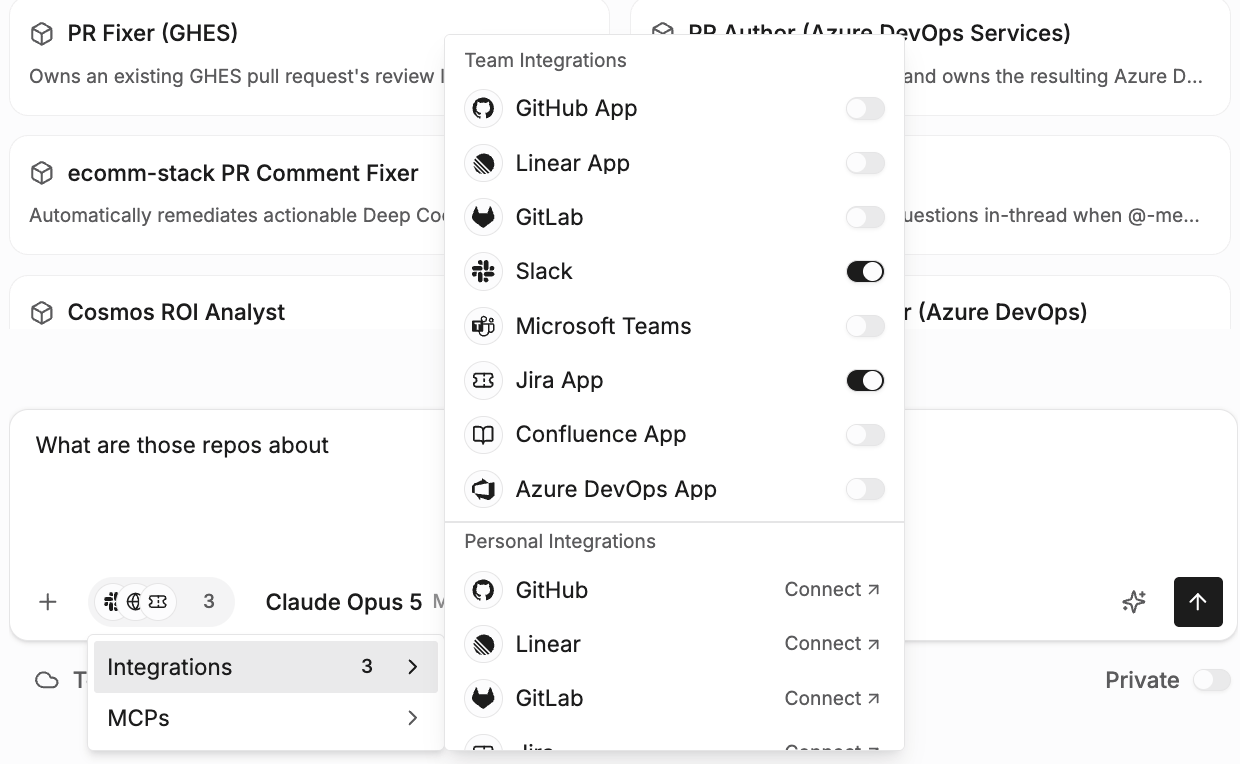Click the cloud icon below the prompt box
This screenshot has height=764, width=1240.
point(47,681)
